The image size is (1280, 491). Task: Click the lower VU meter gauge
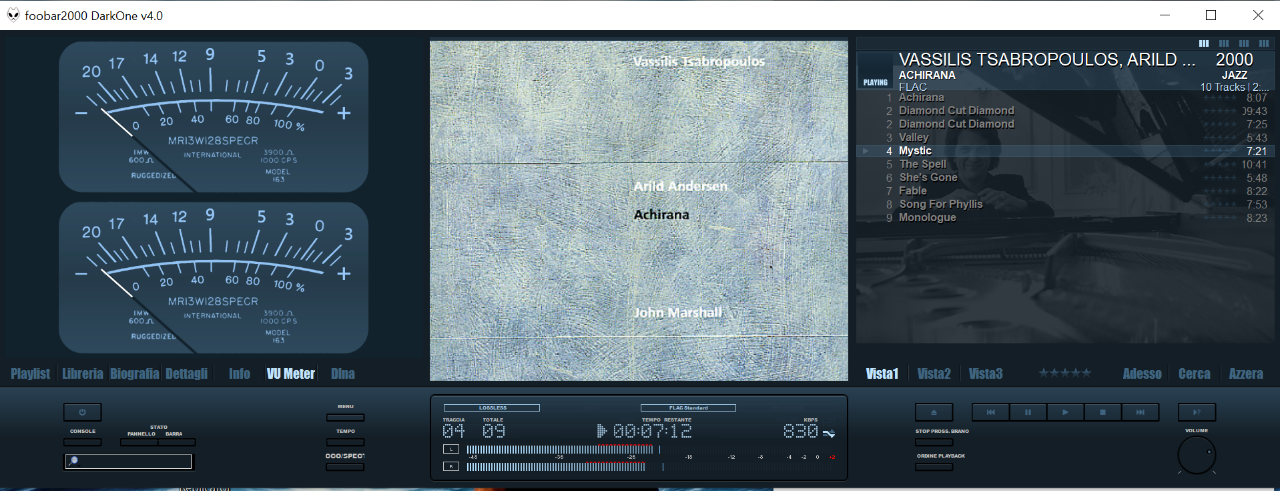point(214,277)
